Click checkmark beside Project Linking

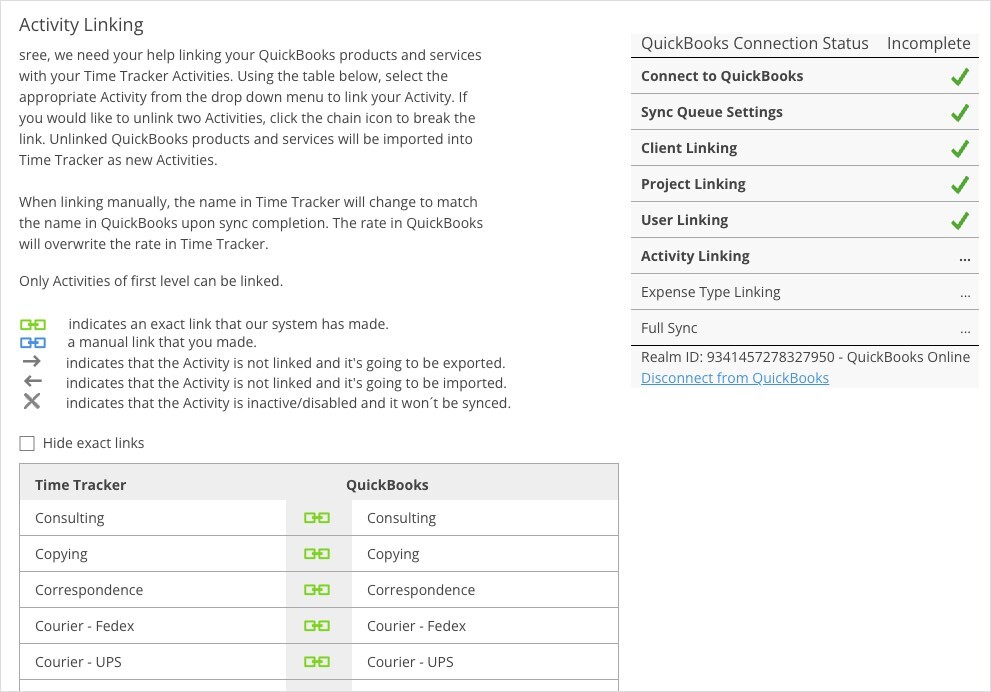pos(959,185)
